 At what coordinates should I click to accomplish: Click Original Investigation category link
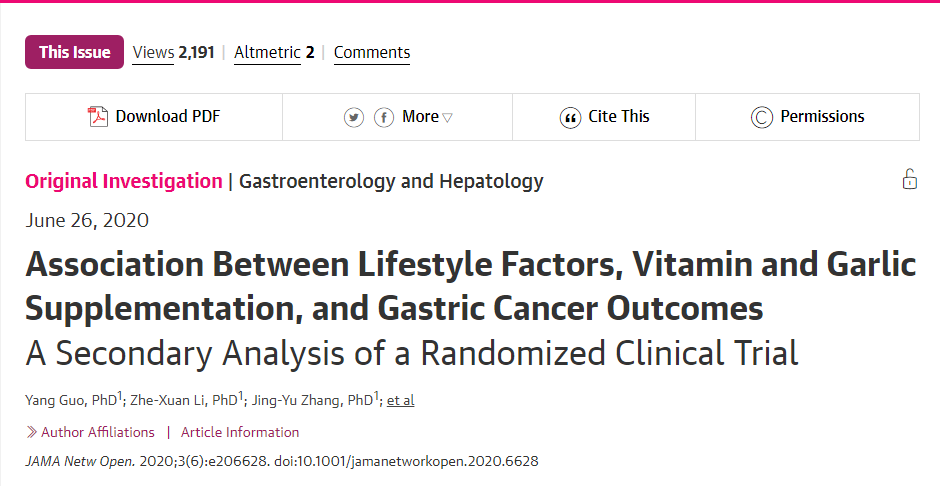[124, 181]
